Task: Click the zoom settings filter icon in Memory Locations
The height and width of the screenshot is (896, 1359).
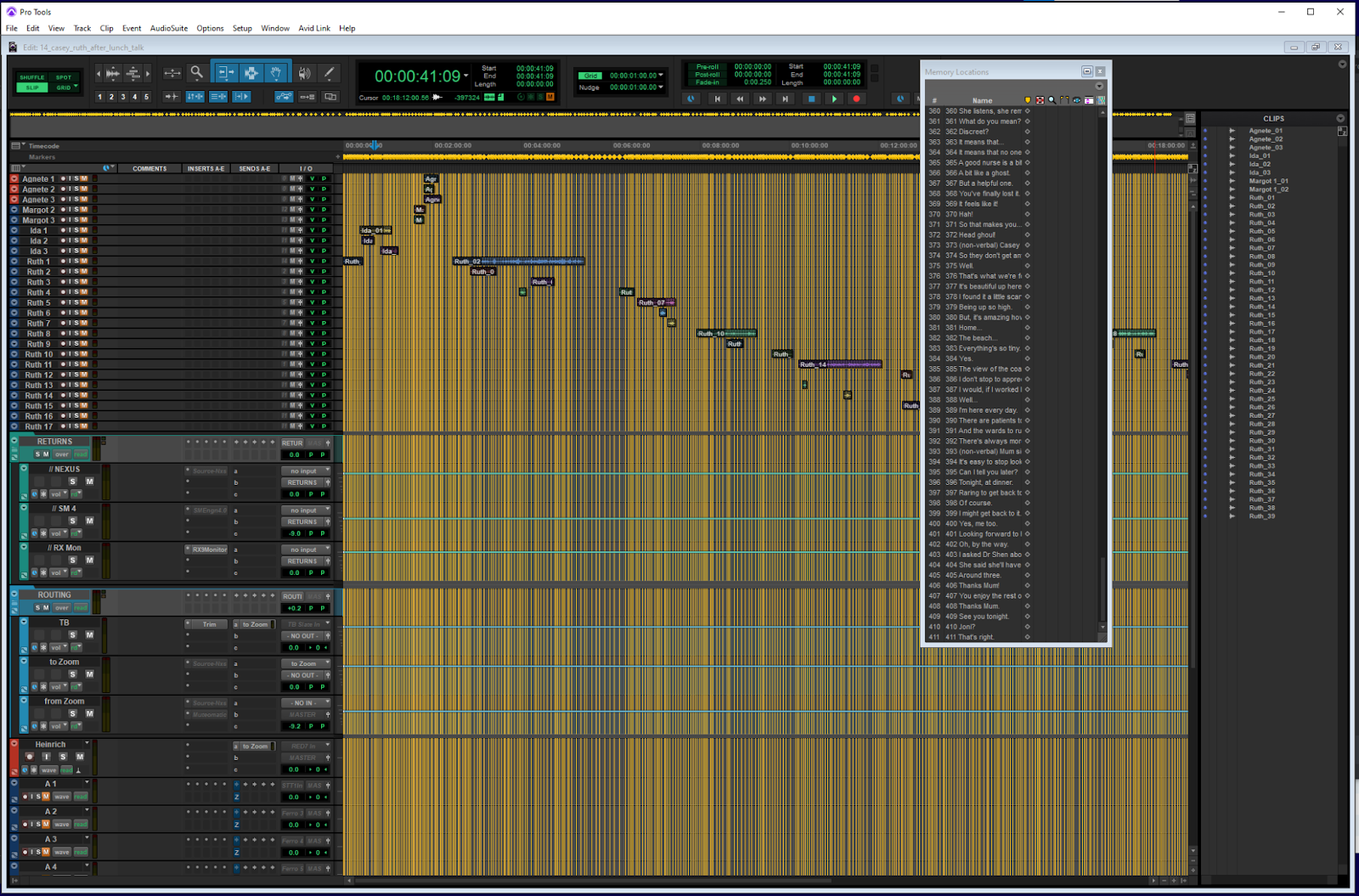Action: (x=1052, y=100)
